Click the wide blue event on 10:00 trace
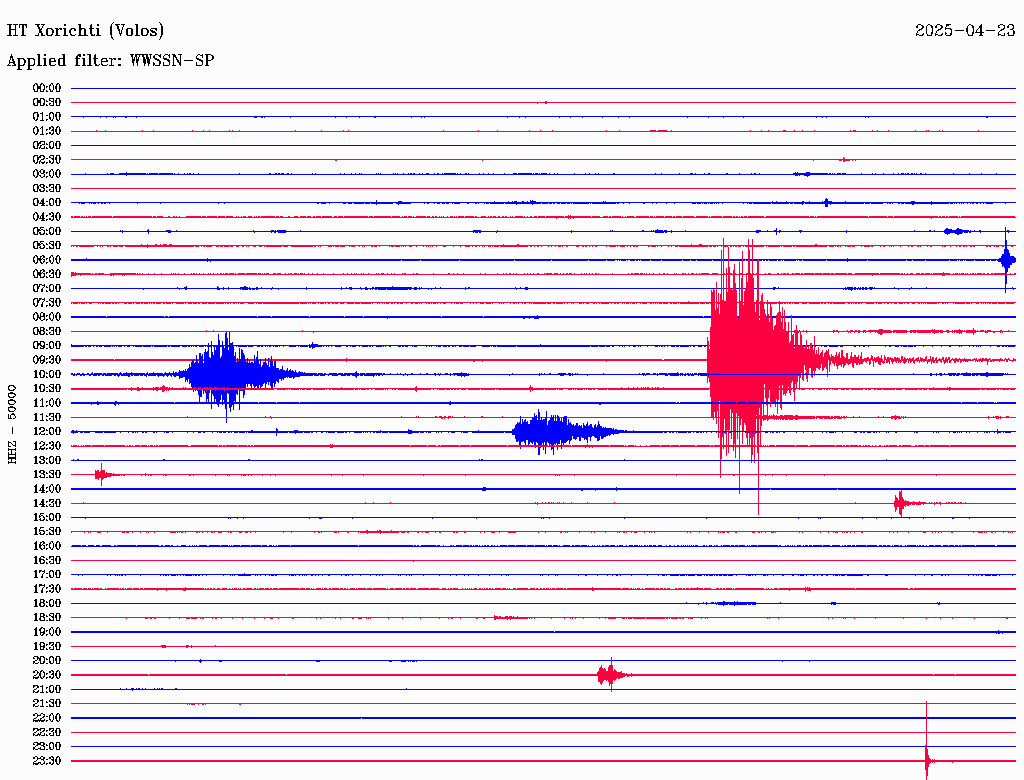1024x780 pixels. pos(238,375)
